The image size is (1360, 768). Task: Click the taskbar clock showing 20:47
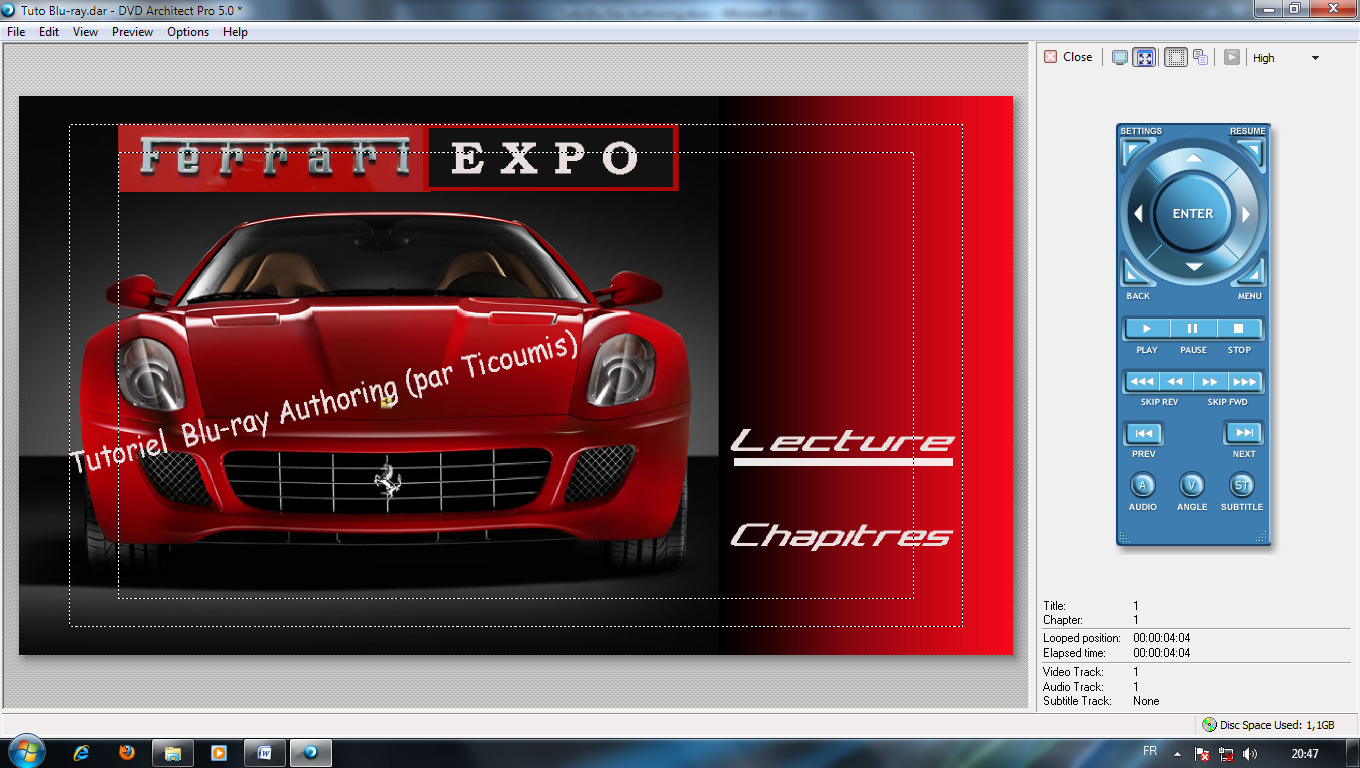pos(1305,754)
